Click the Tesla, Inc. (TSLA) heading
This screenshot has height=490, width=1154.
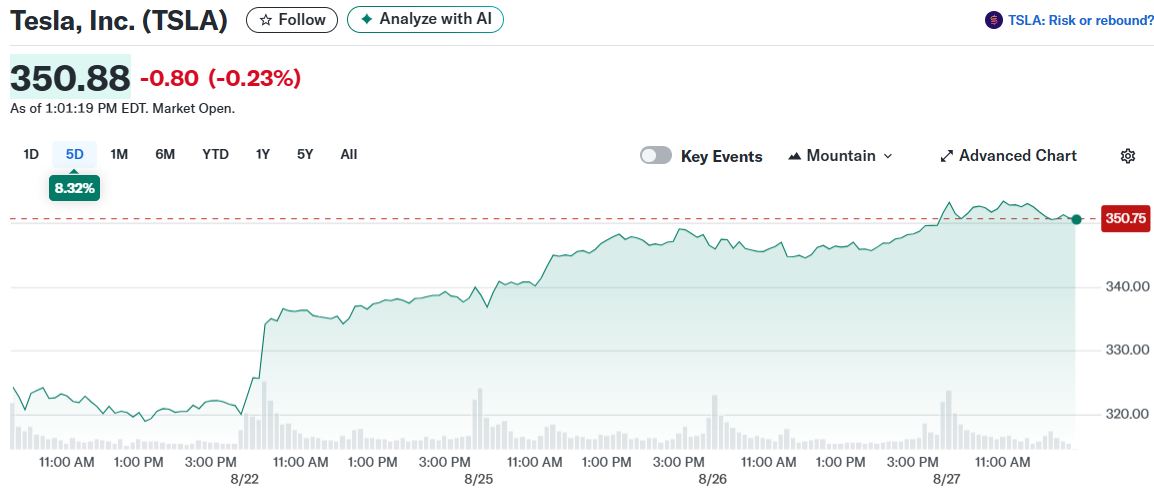pyautogui.click(x=118, y=21)
